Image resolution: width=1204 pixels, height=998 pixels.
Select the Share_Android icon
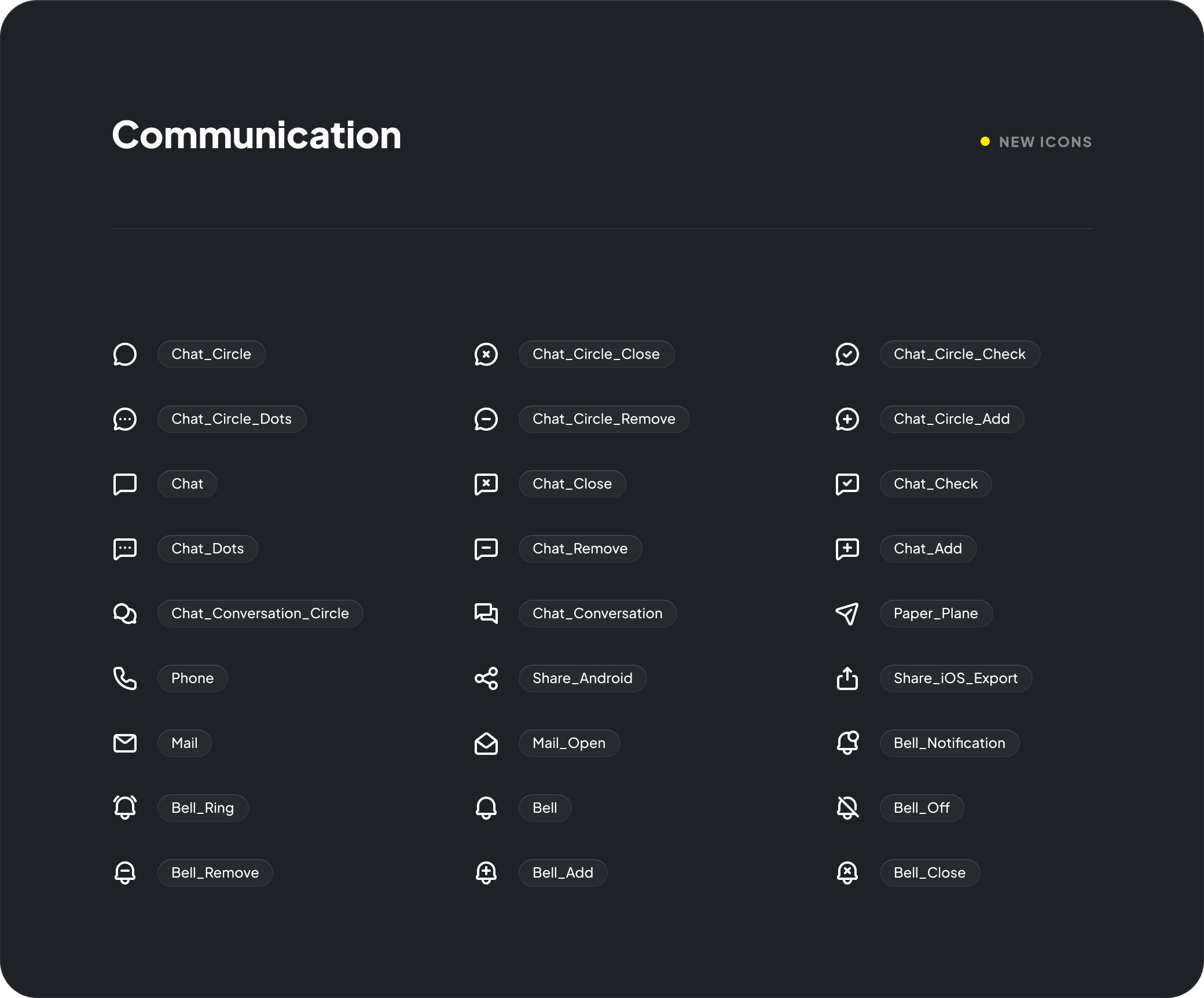click(486, 678)
